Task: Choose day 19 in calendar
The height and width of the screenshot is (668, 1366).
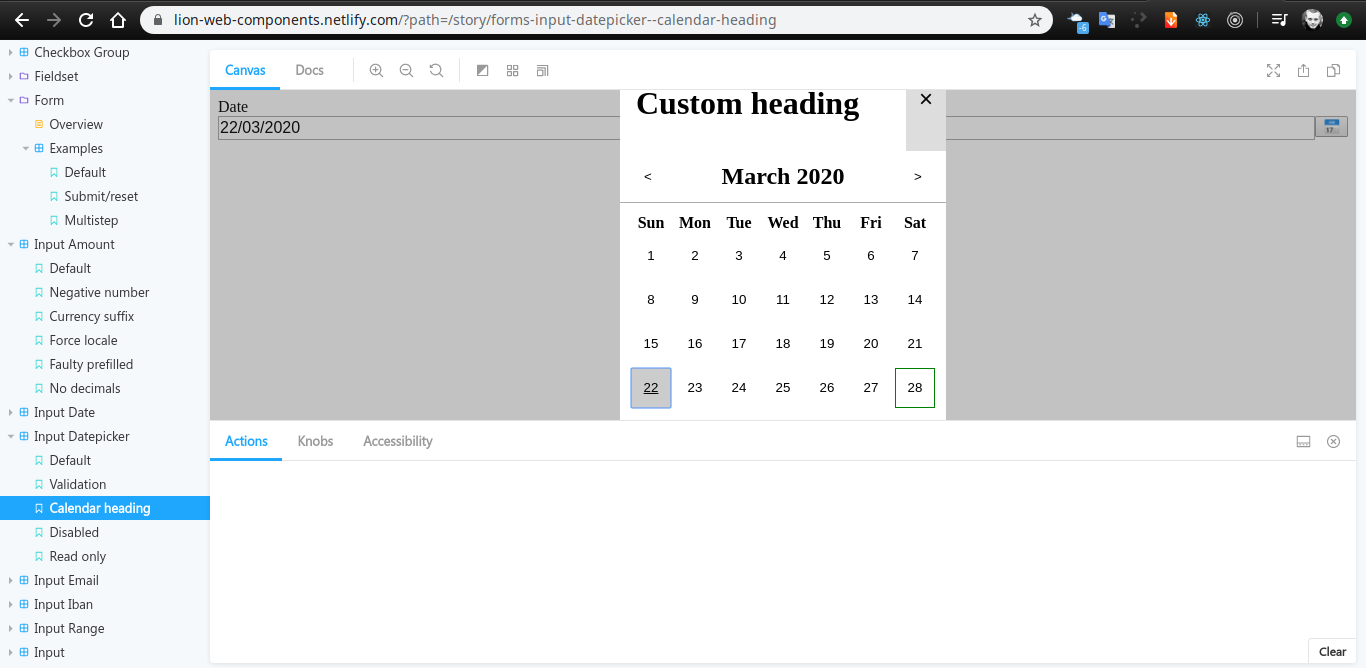Action: tap(827, 344)
